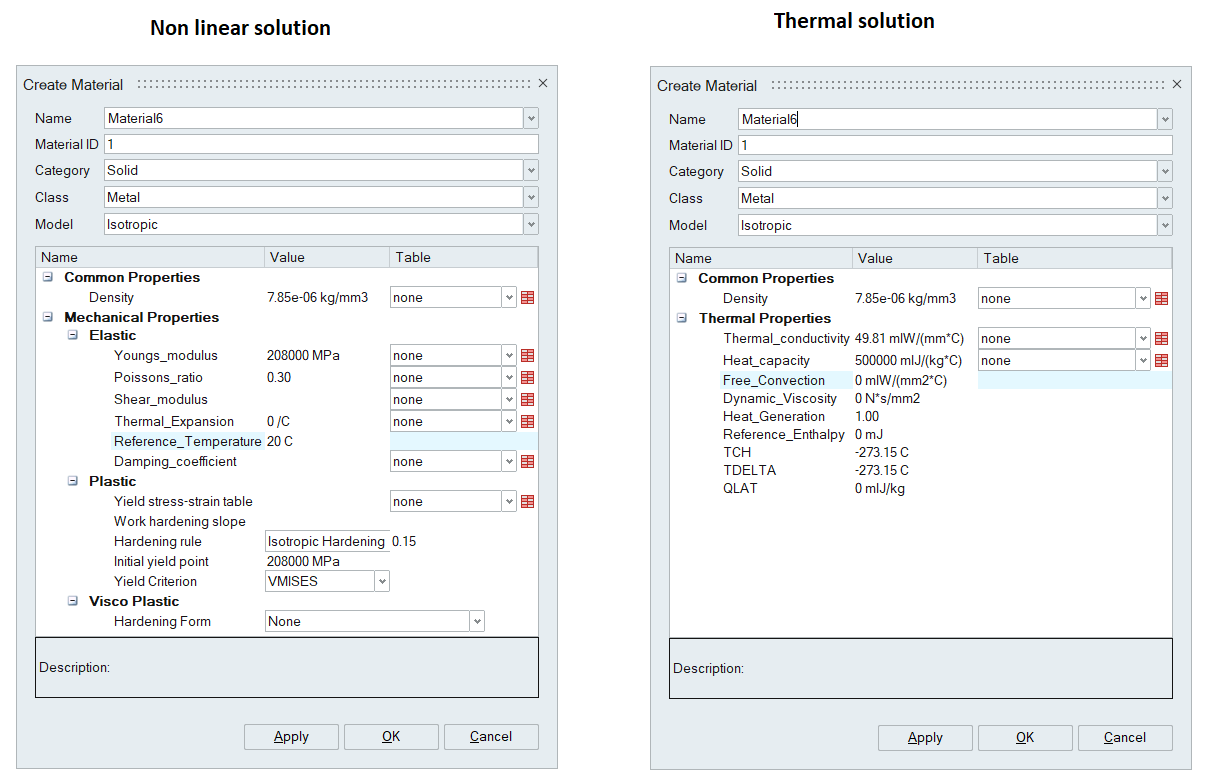Screen dimensions: 1215x784
Task: Click OK in the thermal solution dialog
Action: [1025, 738]
